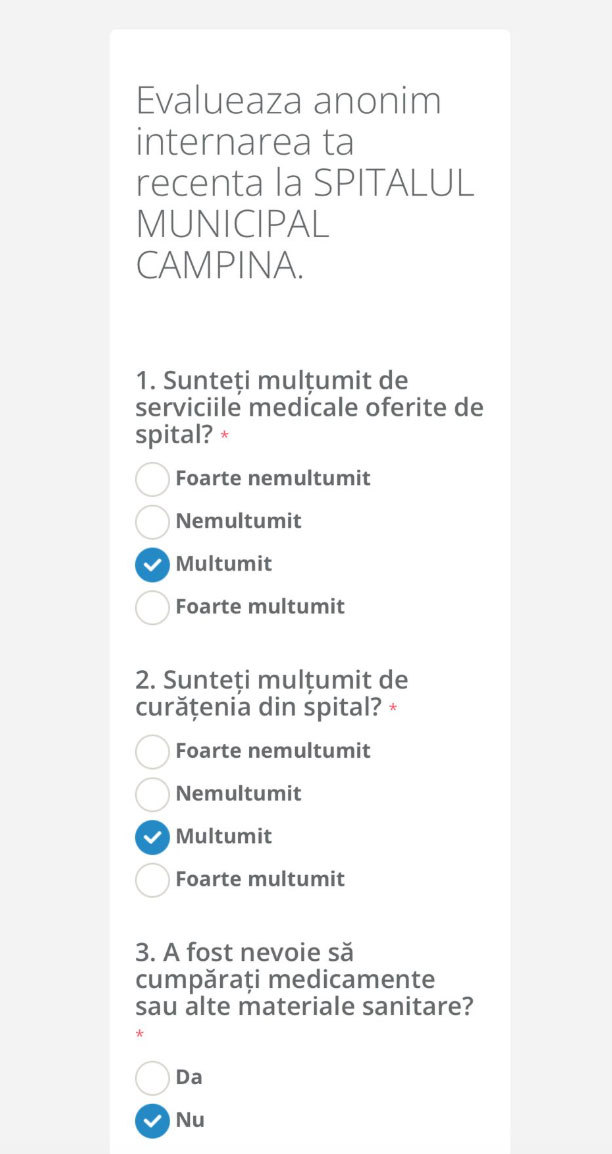Screen dimensions: 612x1154
Task: Click the 'Foarte nemultumit' label text in question 1
Action: [273, 478]
